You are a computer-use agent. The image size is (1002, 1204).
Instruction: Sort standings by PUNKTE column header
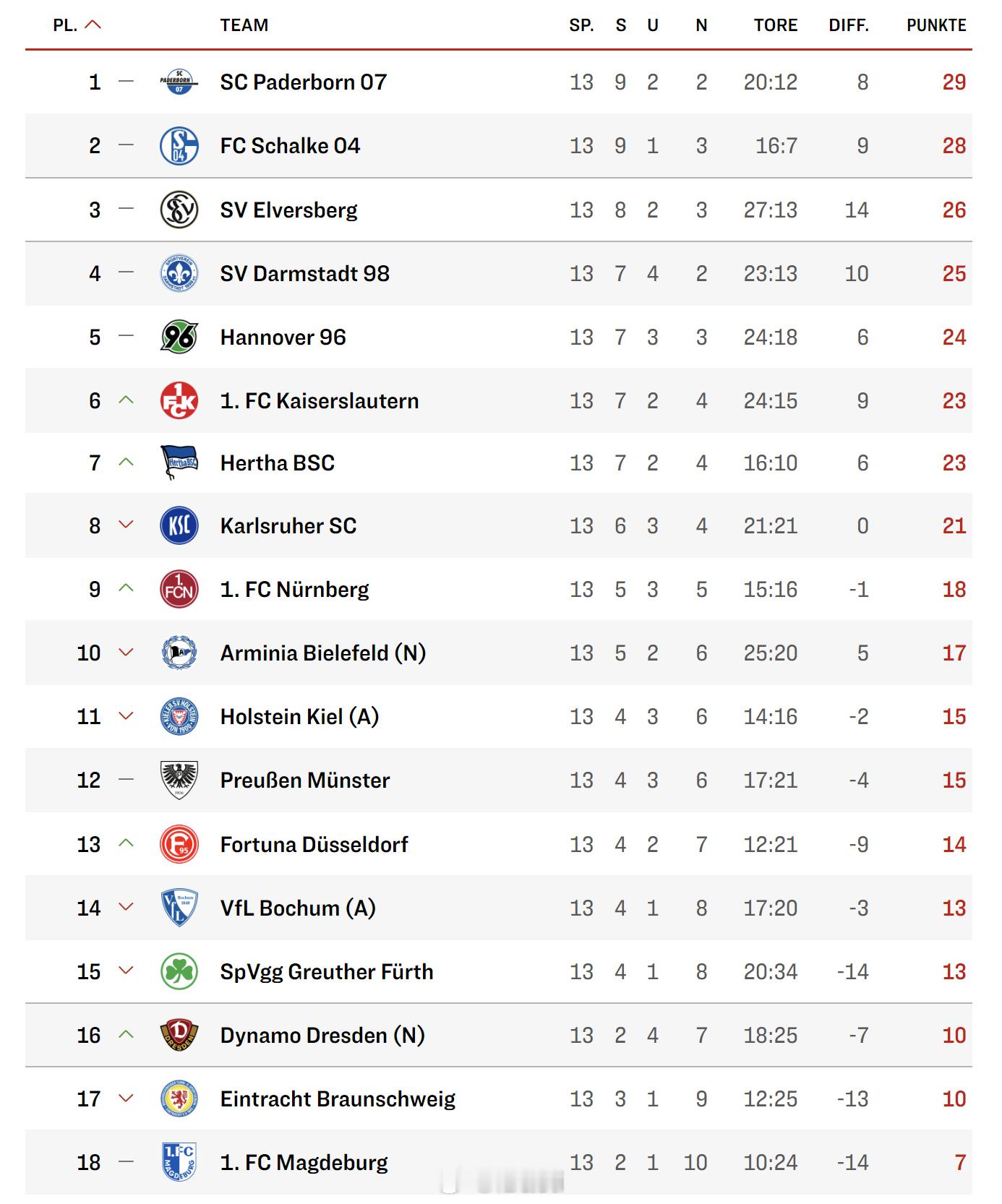(936, 25)
